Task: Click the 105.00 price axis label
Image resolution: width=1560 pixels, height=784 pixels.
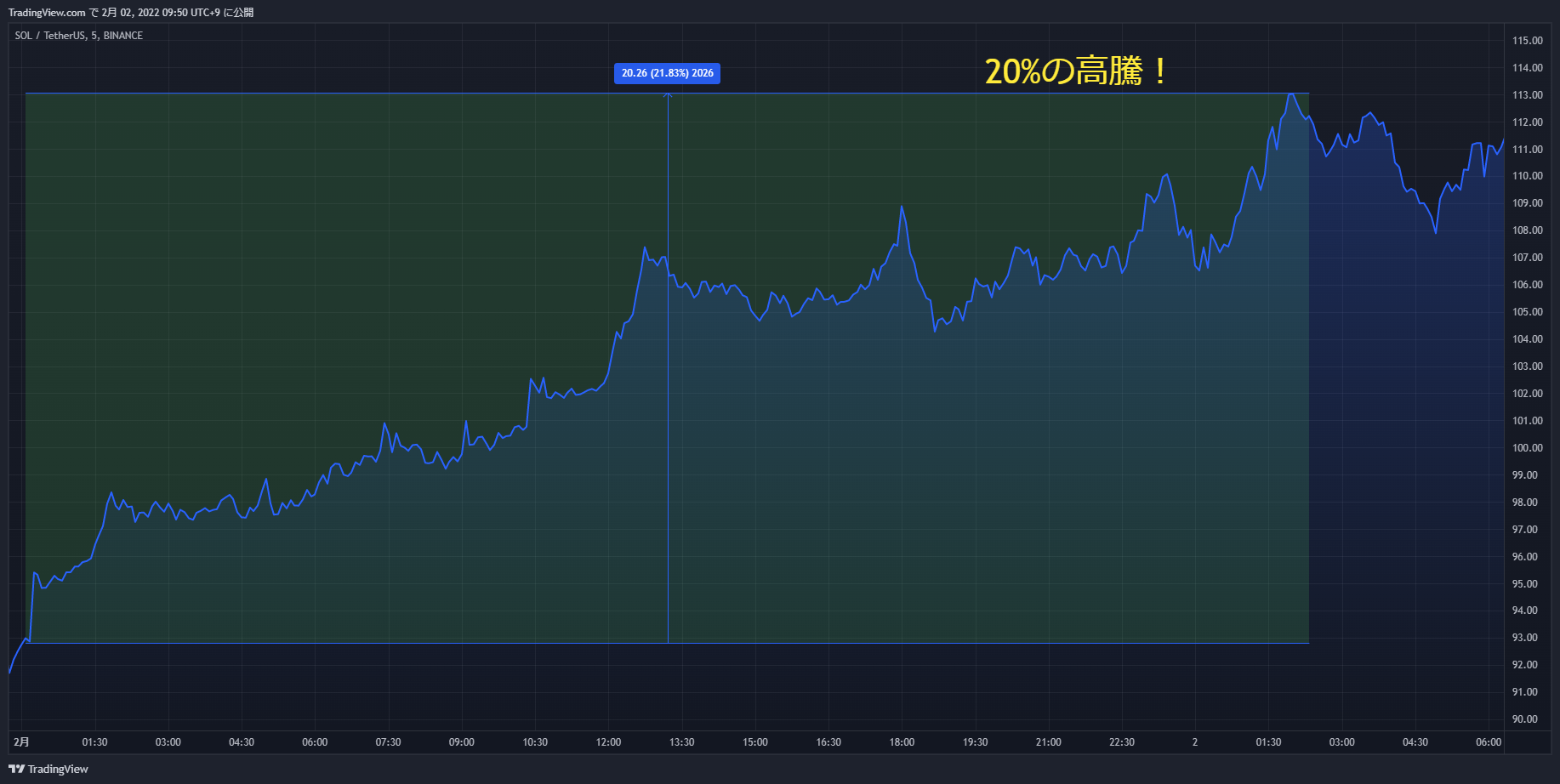Action: 1527,312
